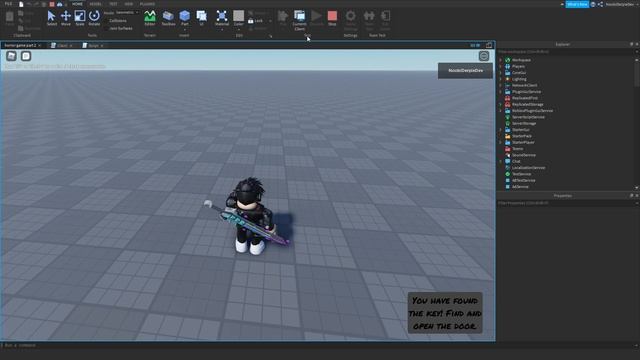Expand the CoreGui node
Screen dimensions: 640x360
[x=501, y=73]
